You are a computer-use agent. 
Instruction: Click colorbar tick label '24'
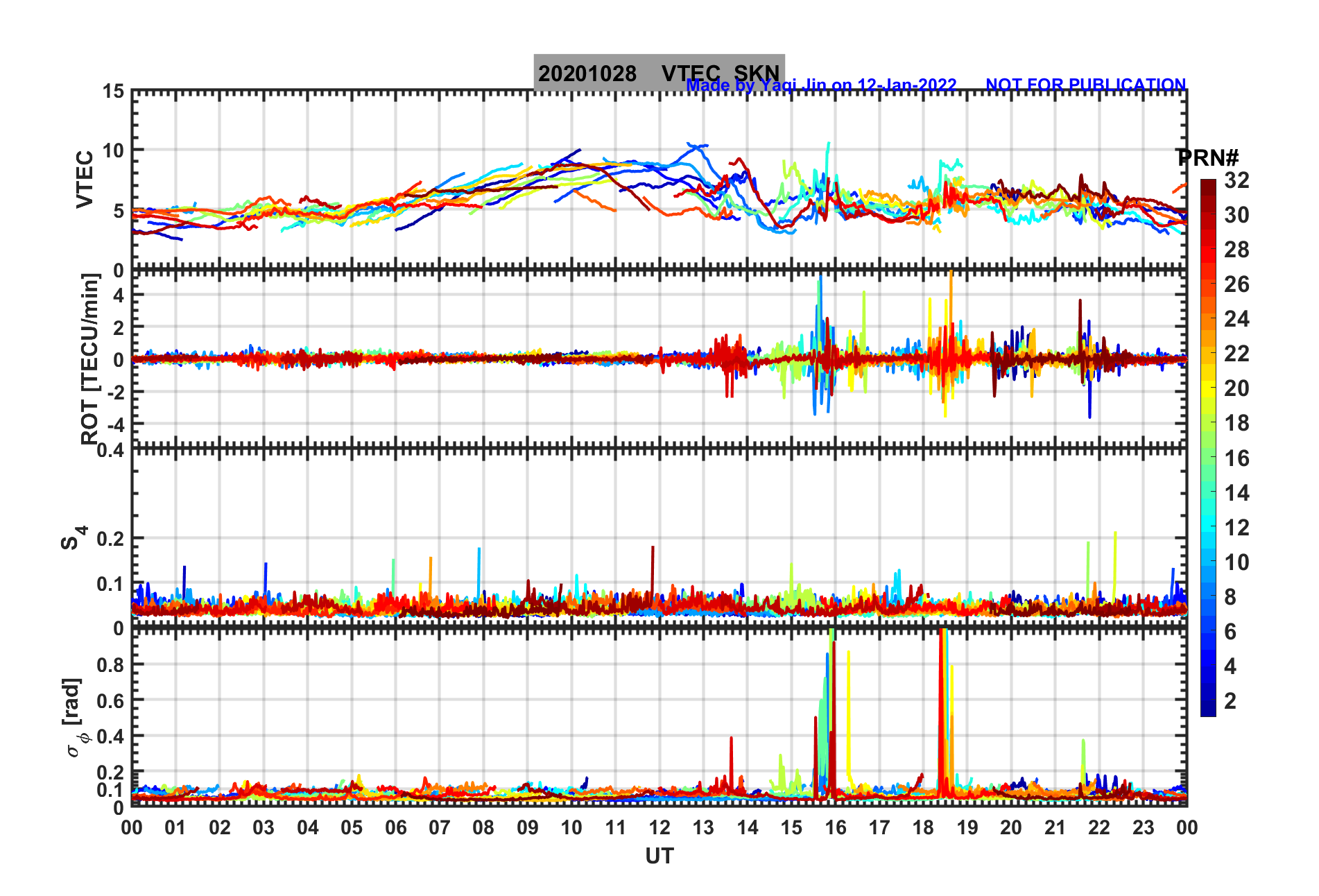pos(1236,319)
